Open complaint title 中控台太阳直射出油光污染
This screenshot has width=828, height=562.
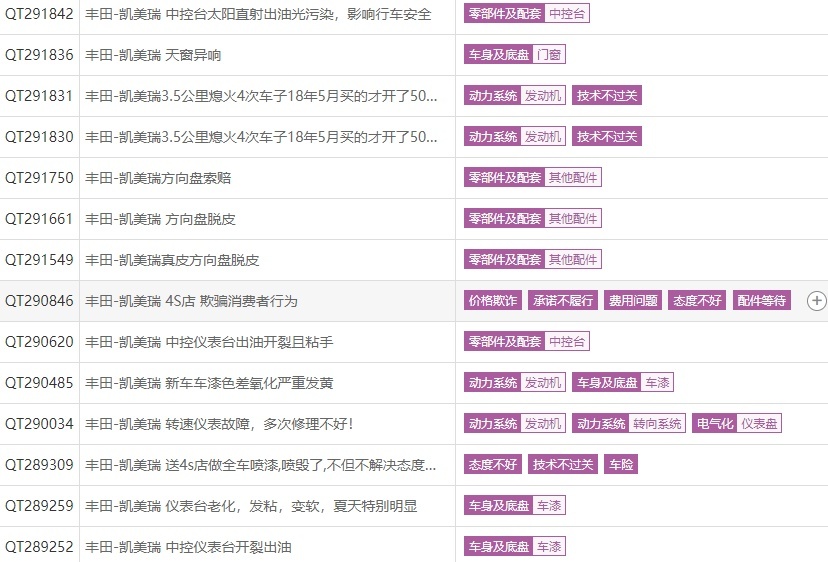[258, 14]
